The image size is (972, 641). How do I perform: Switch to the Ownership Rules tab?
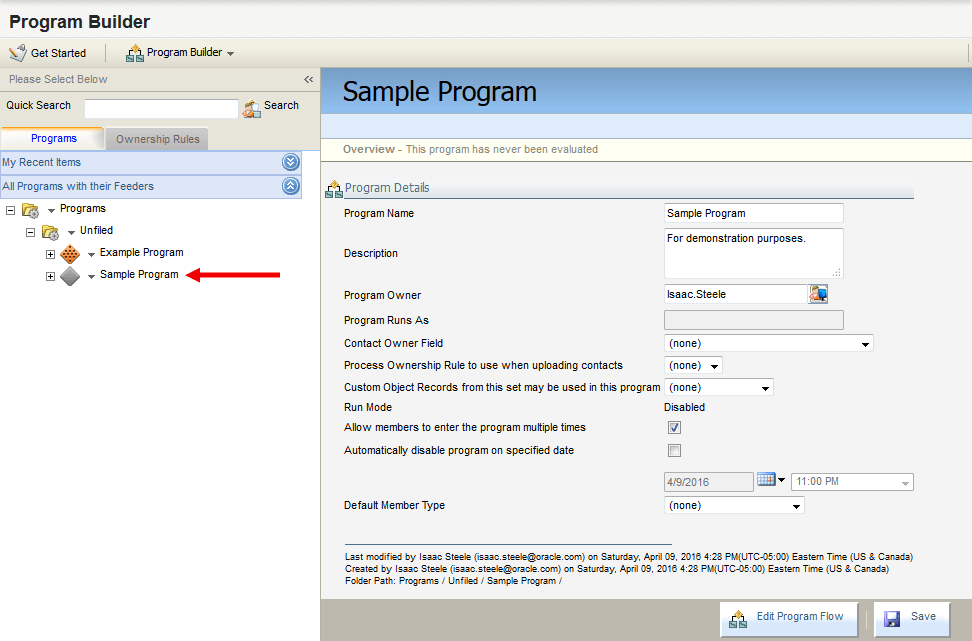[x=156, y=139]
